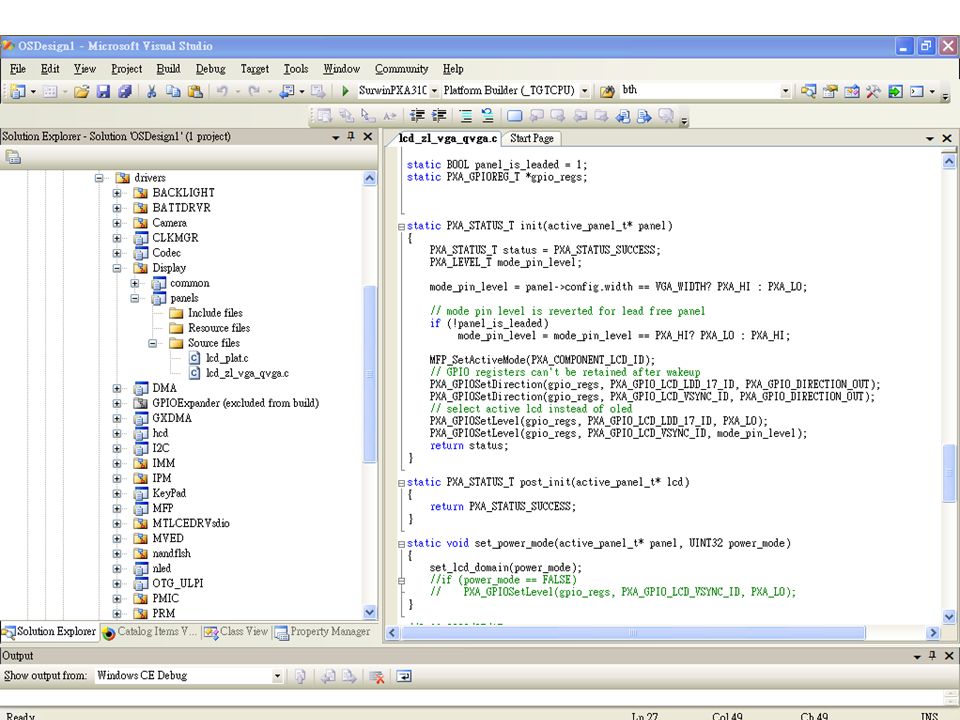
Task: Click the 'return status;' line in code
Action: (469, 446)
